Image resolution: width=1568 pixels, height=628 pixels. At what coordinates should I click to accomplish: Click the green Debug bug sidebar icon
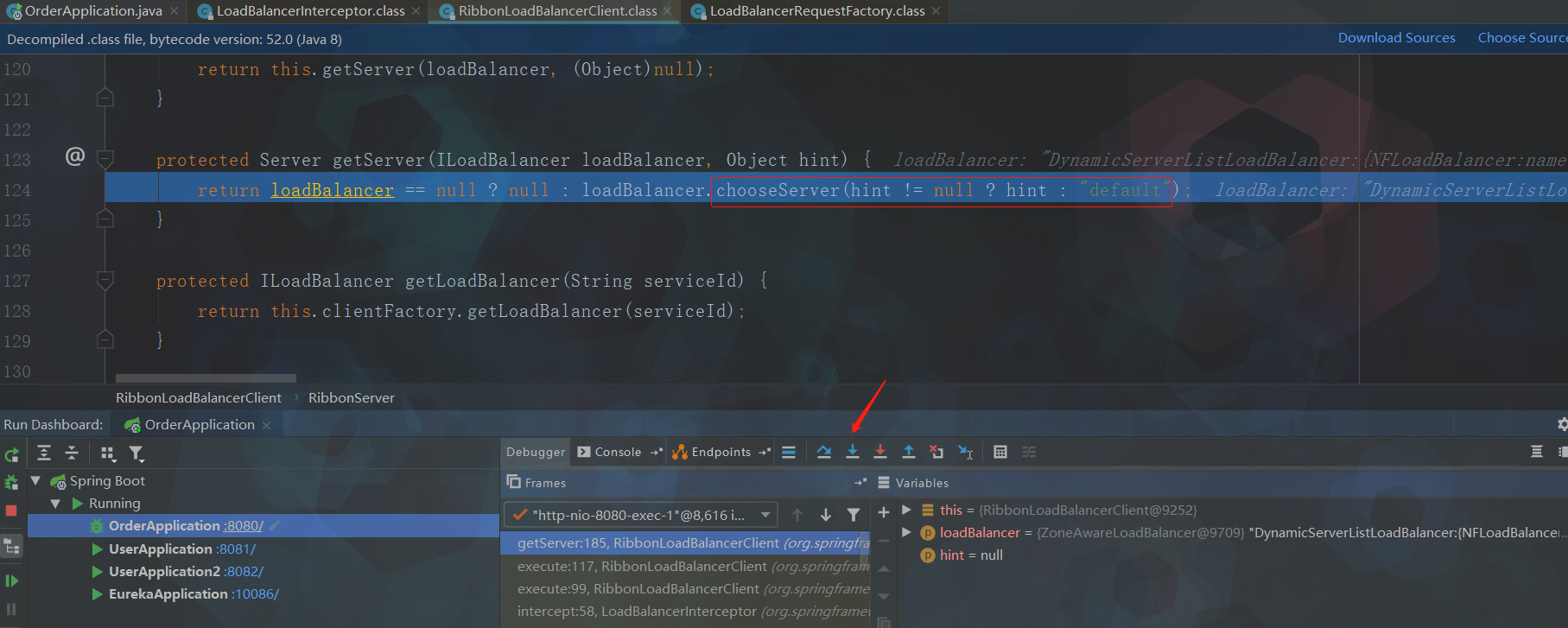click(11, 482)
